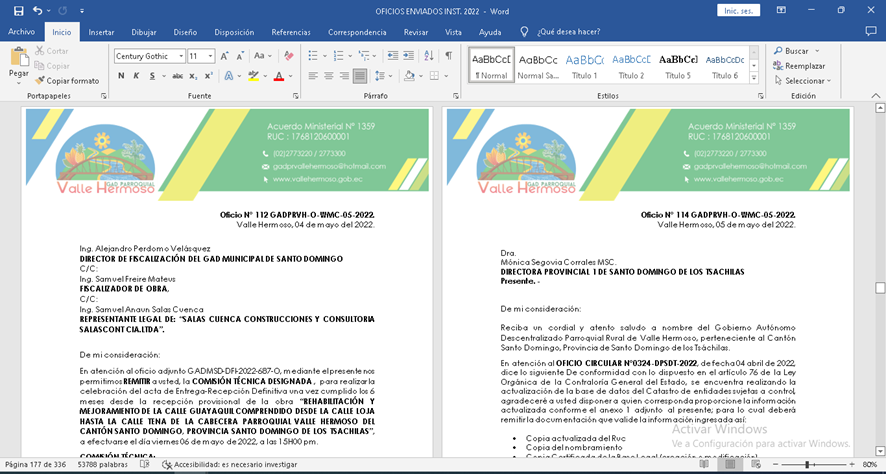Image resolution: width=886 pixels, height=474 pixels.
Task: Open the font size dropdown showing 11
Action: click(210, 56)
